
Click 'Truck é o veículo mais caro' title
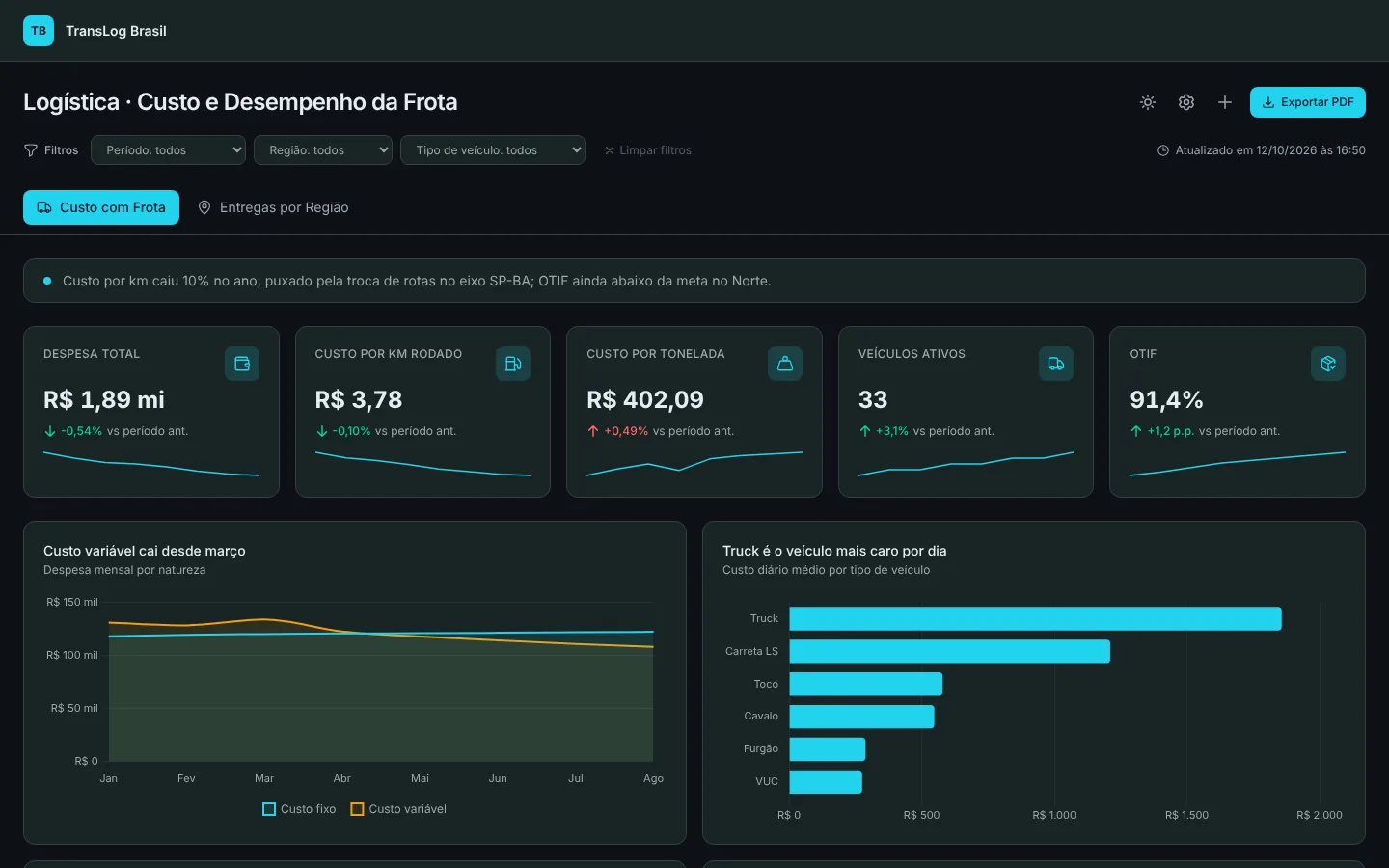834,551
